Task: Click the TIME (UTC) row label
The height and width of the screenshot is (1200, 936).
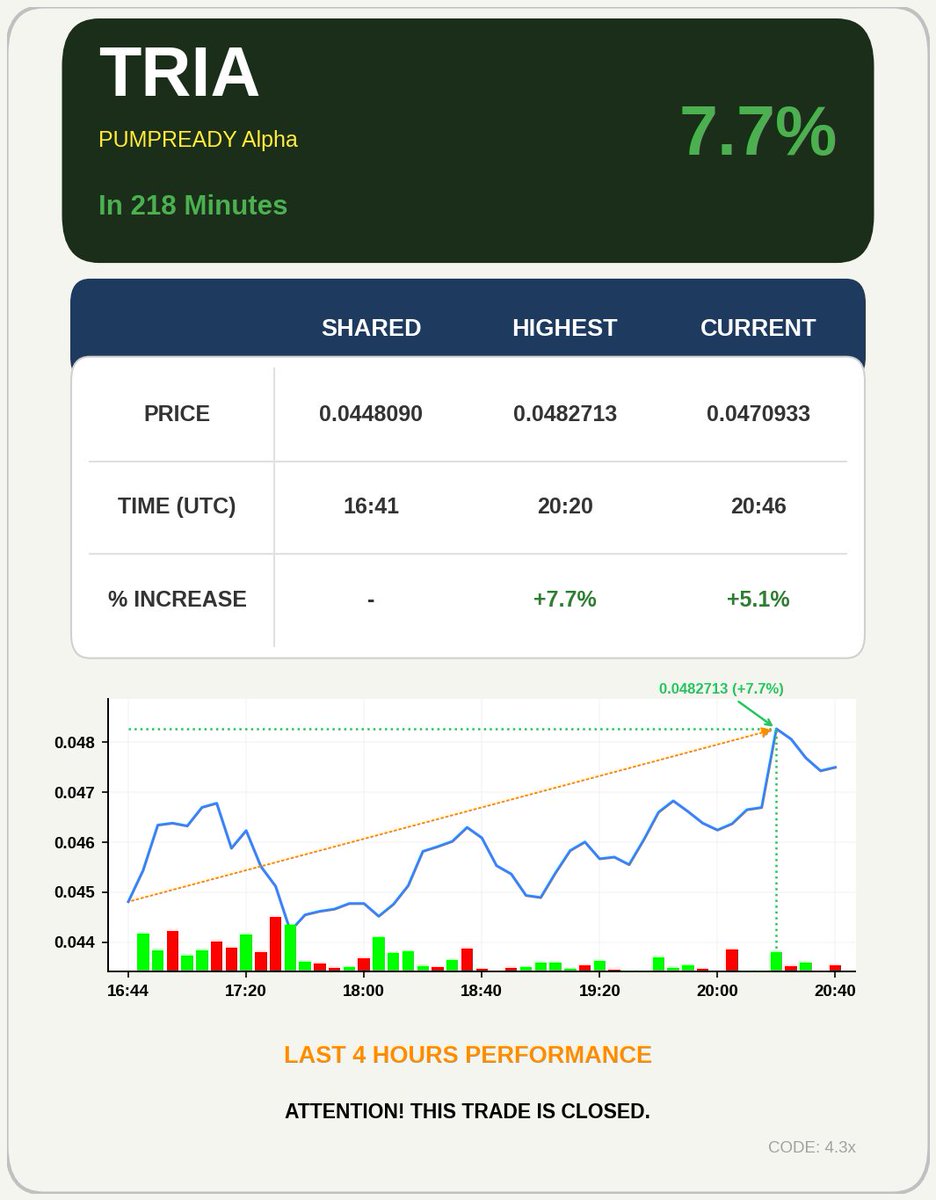Action: (x=177, y=506)
